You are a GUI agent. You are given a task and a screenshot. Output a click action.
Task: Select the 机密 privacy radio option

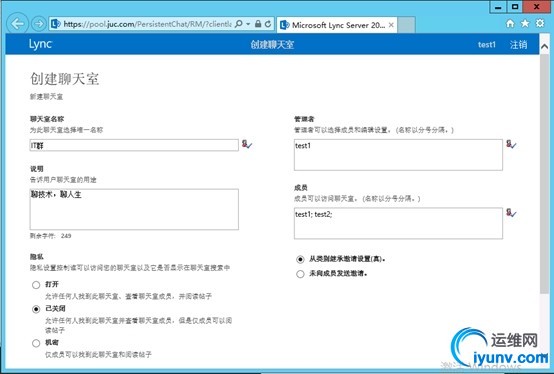coord(36,343)
